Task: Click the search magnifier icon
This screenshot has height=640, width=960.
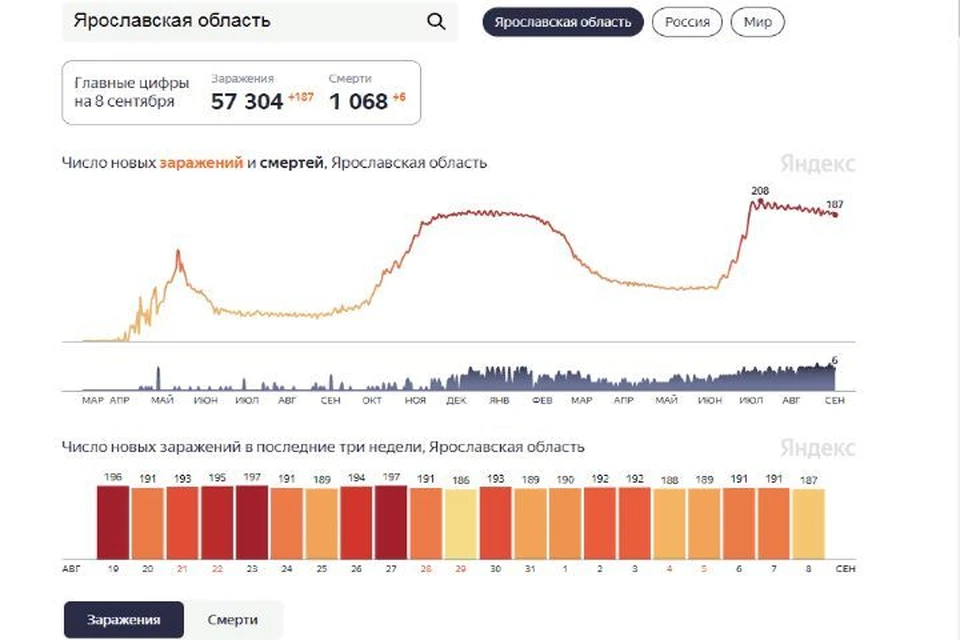Action: tap(436, 21)
